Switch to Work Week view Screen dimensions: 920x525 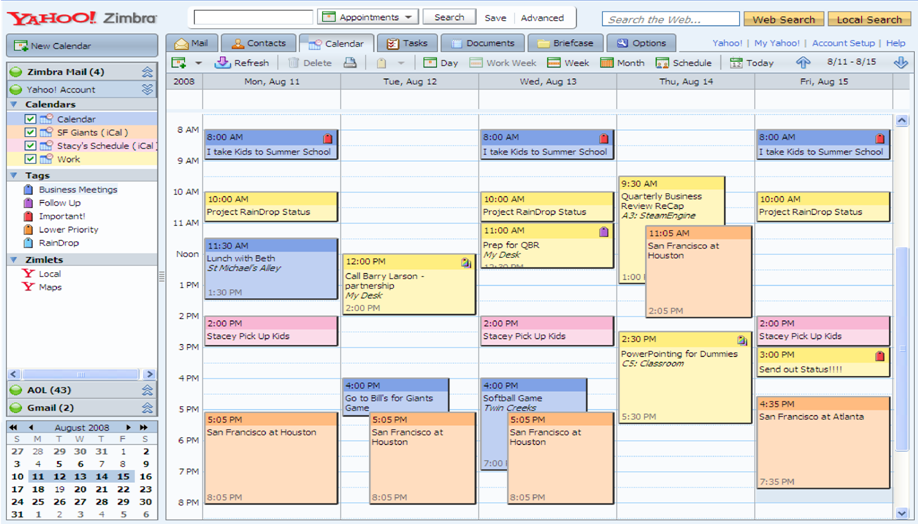pyautogui.click(x=503, y=63)
